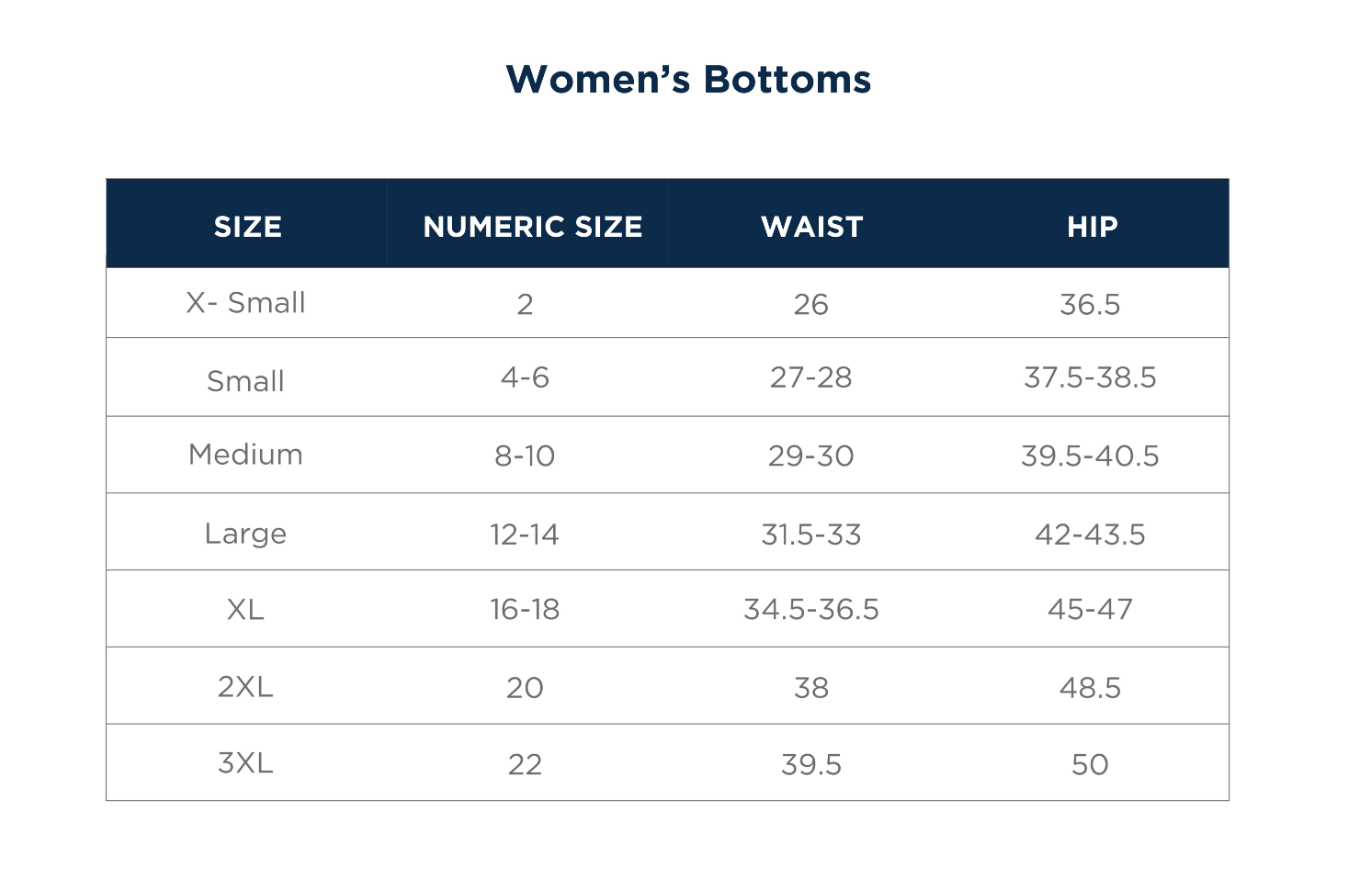The height and width of the screenshot is (896, 1360).
Task: Click the NUMERIC SIZE column header
Action: click(532, 226)
